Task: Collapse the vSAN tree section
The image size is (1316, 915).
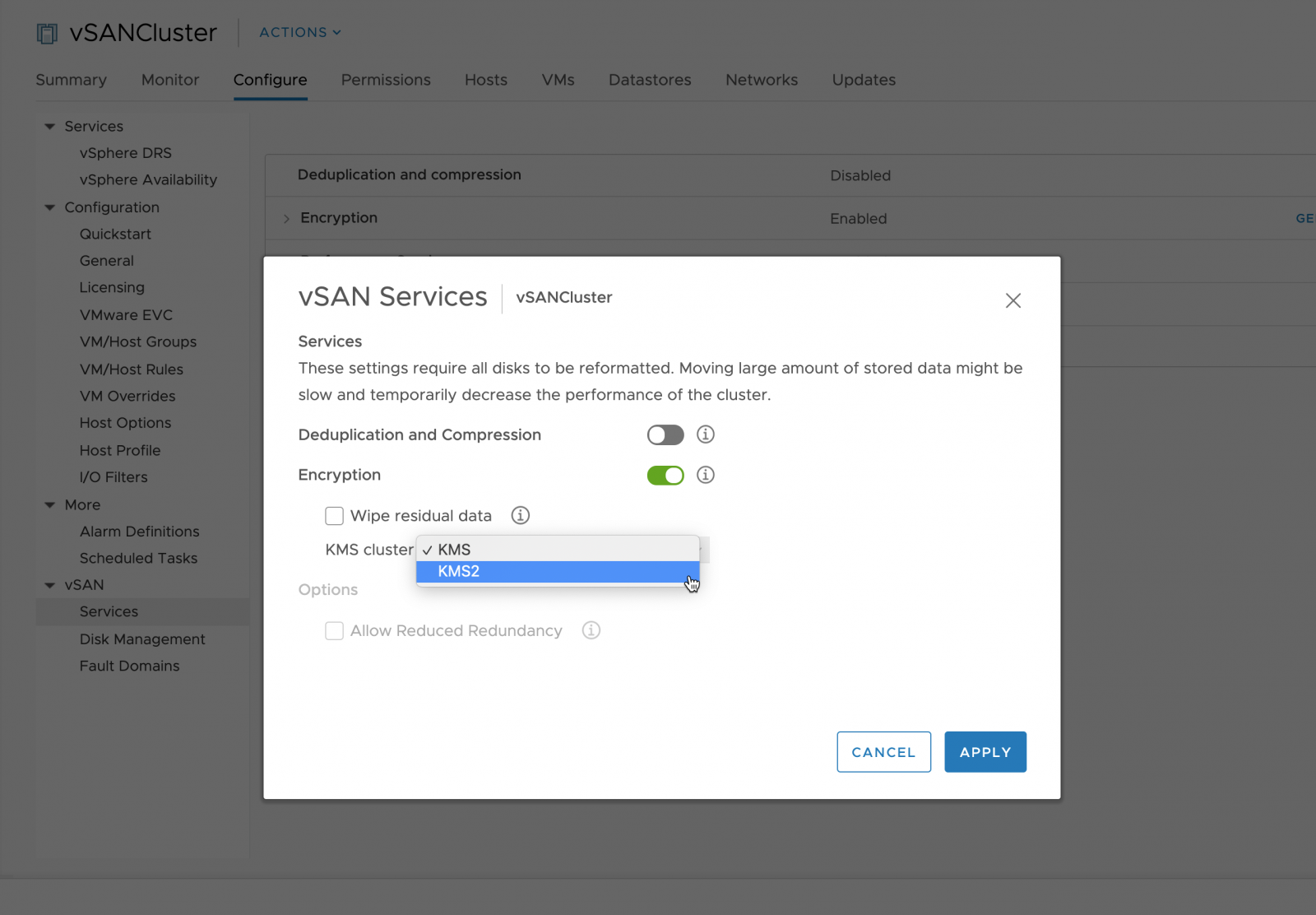Action: (x=50, y=585)
